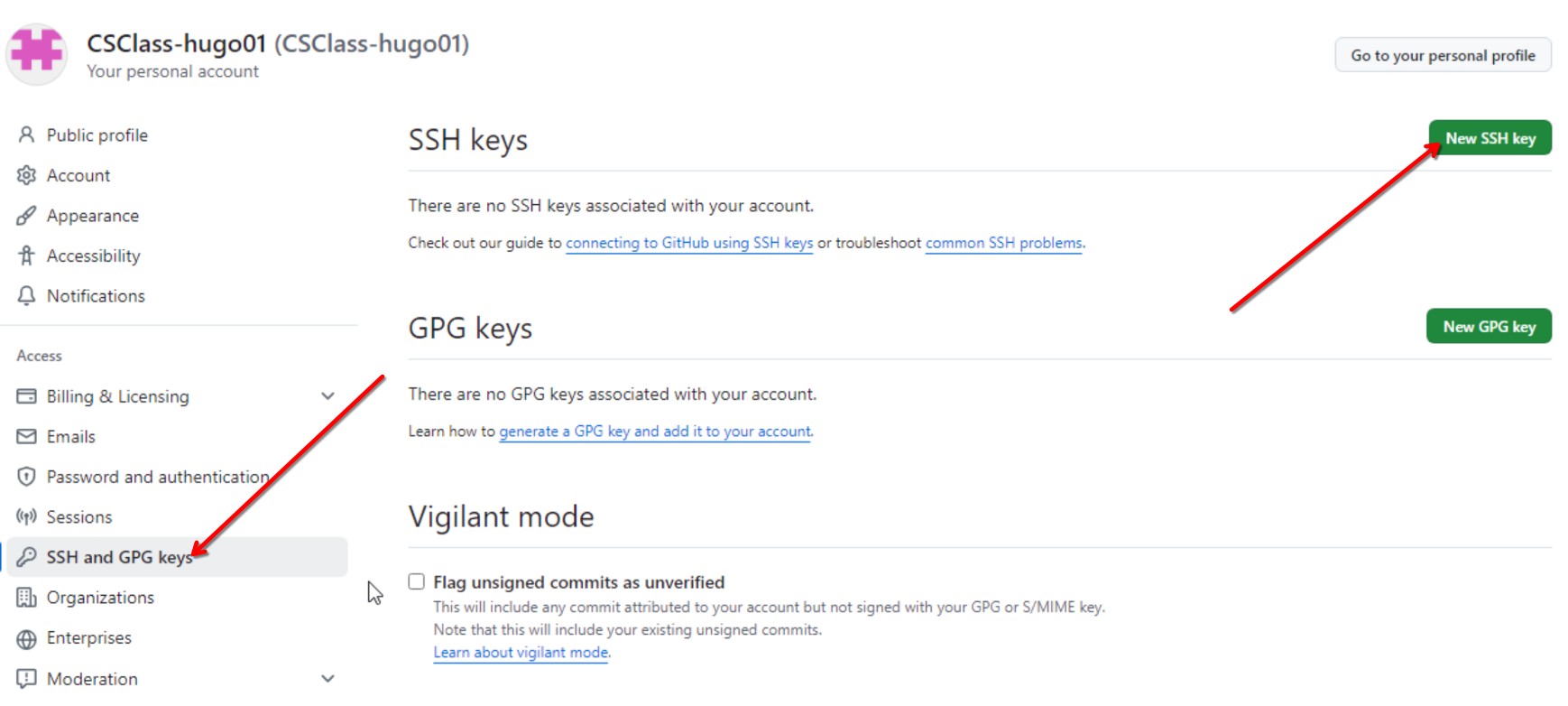1568x706 pixels.
Task: Click the Public profile person icon
Action: [x=27, y=135]
